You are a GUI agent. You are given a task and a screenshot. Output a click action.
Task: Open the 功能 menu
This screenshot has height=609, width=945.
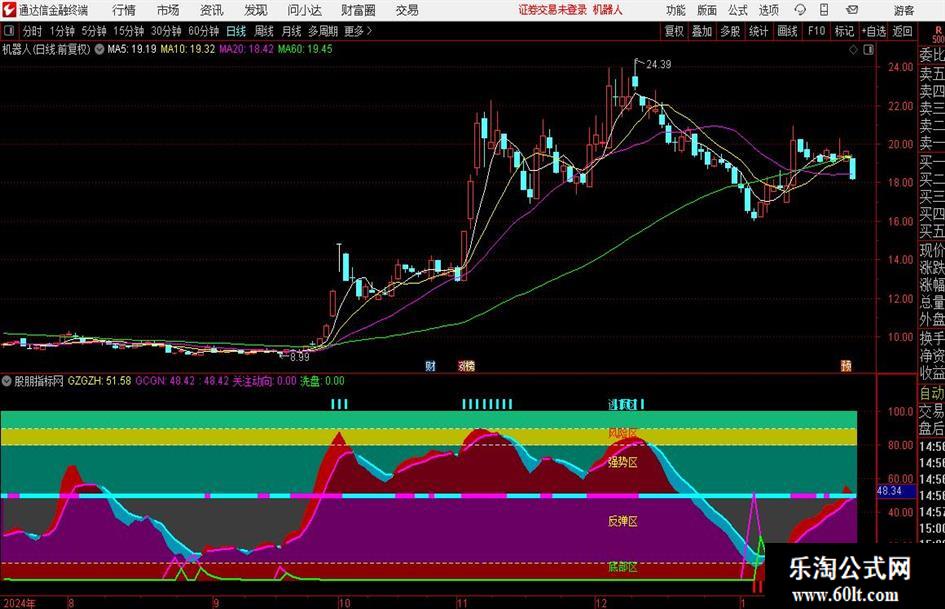(x=676, y=10)
